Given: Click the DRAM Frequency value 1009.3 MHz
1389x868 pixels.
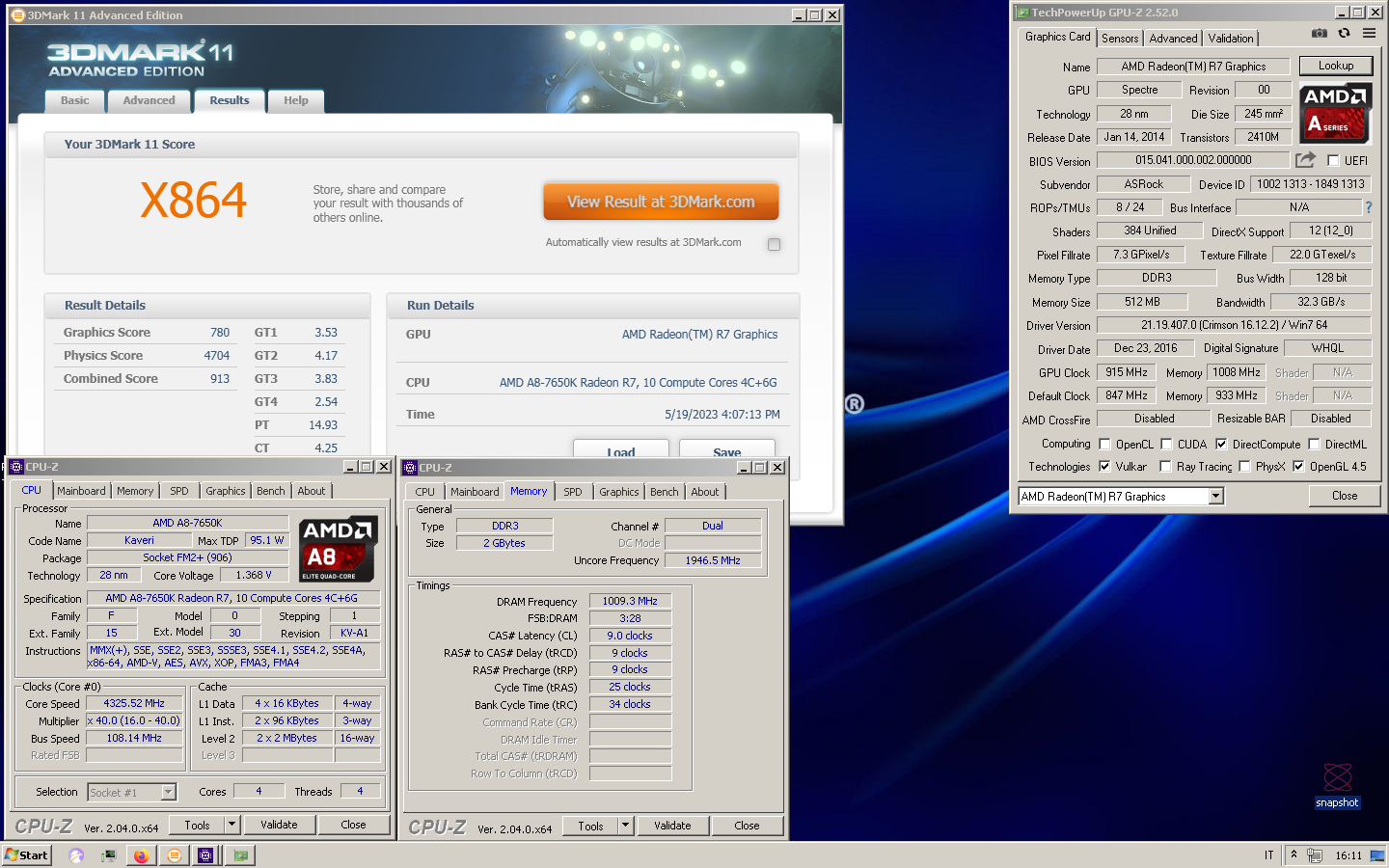Looking at the screenshot, I should (x=630, y=601).
